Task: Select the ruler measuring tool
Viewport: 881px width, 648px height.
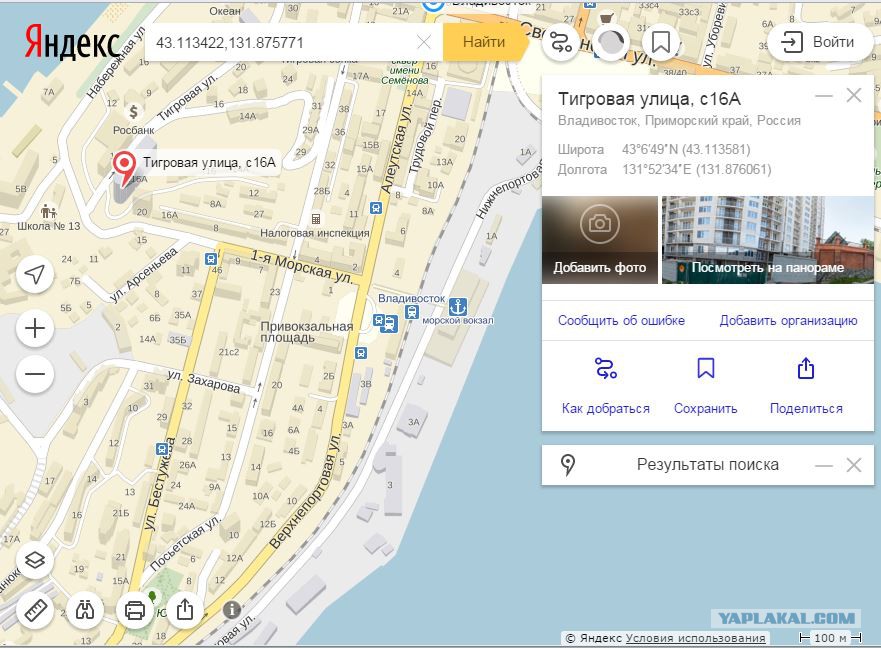Action: tap(35, 610)
